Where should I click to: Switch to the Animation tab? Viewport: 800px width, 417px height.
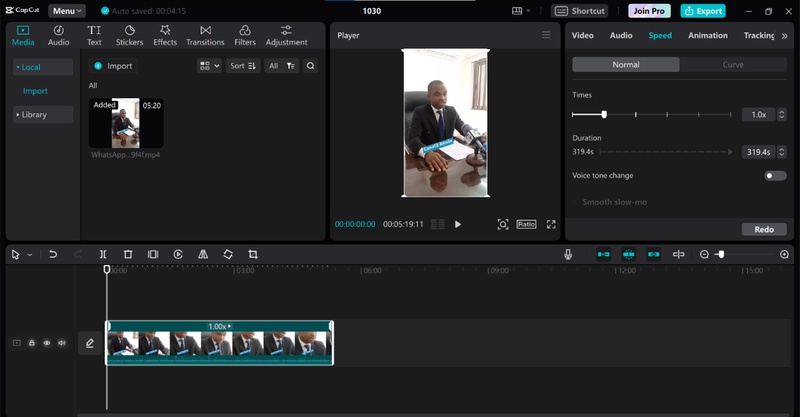pos(707,35)
